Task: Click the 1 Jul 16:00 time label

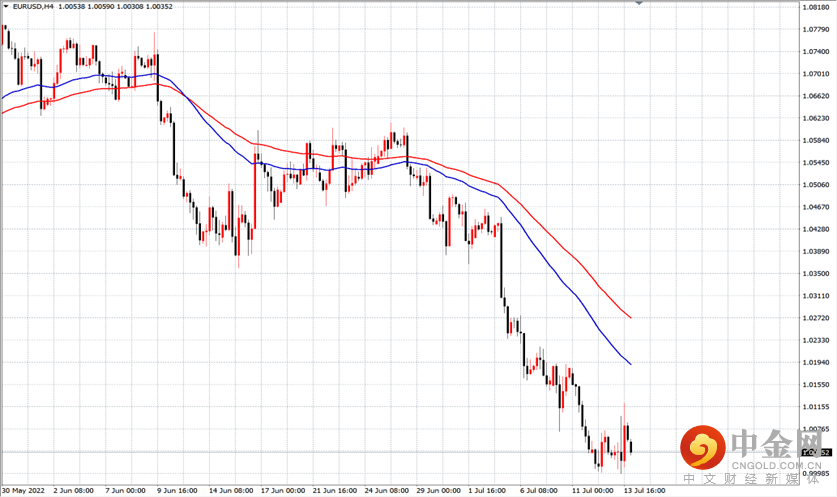Action: [487, 490]
